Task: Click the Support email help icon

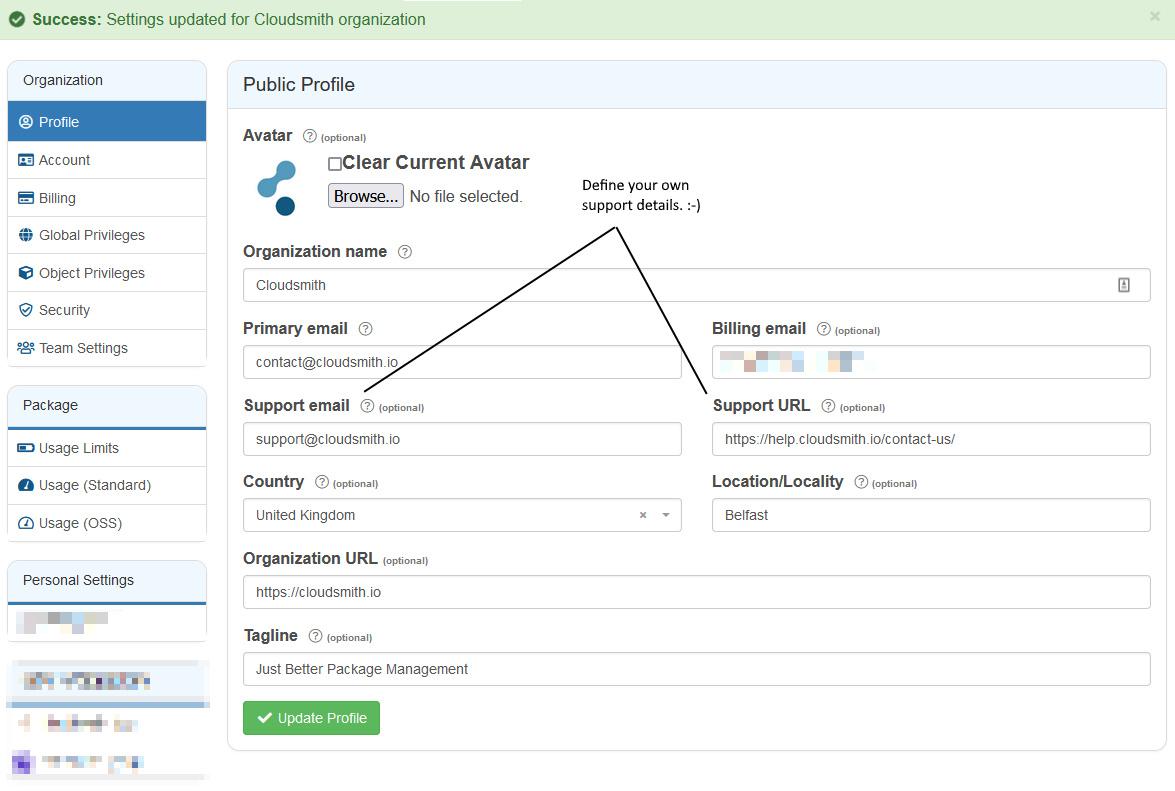Action: click(367, 406)
